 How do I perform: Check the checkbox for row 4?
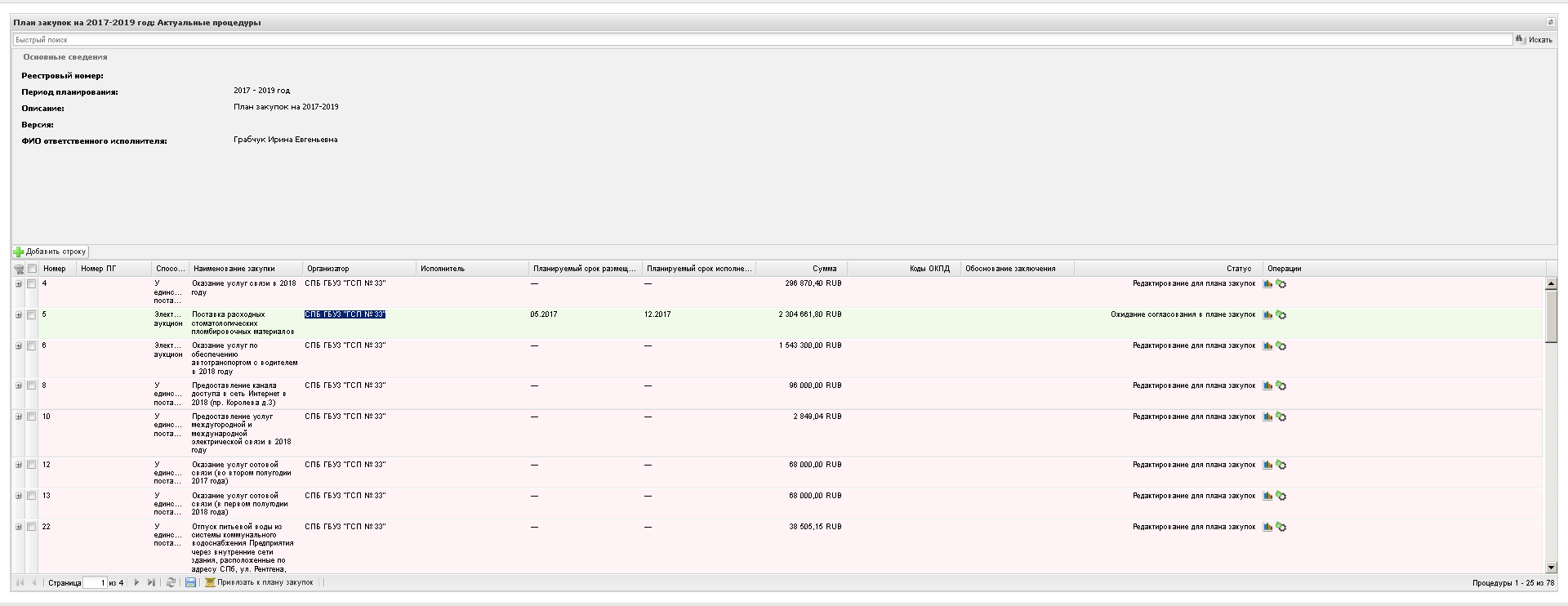point(32,284)
